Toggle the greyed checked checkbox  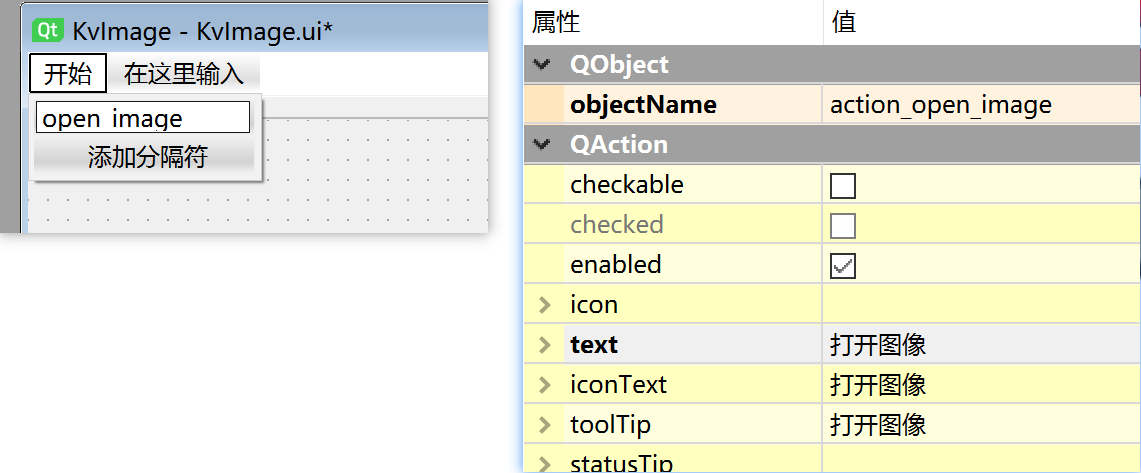(x=843, y=226)
